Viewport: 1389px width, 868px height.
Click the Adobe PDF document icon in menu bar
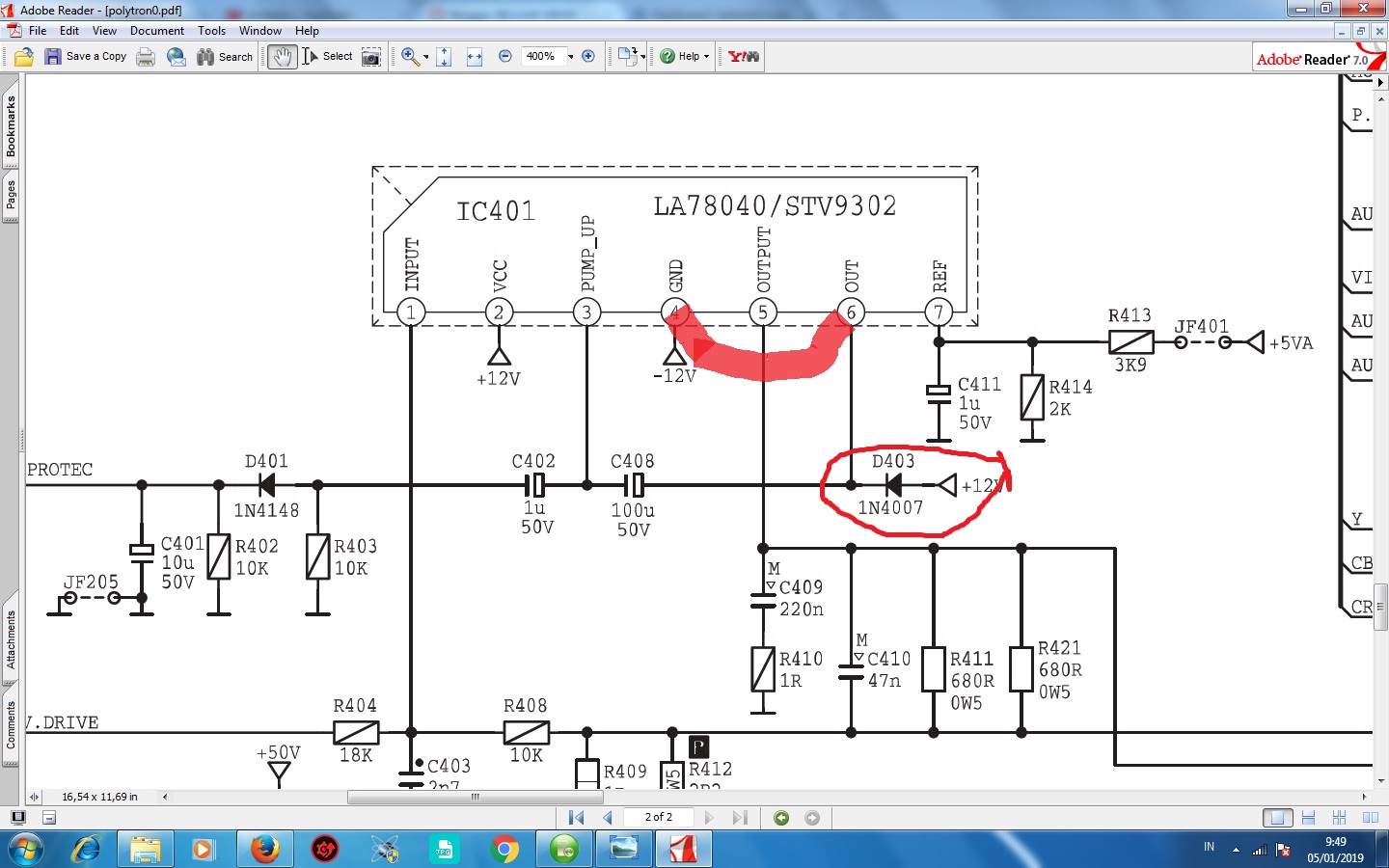point(14,31)
